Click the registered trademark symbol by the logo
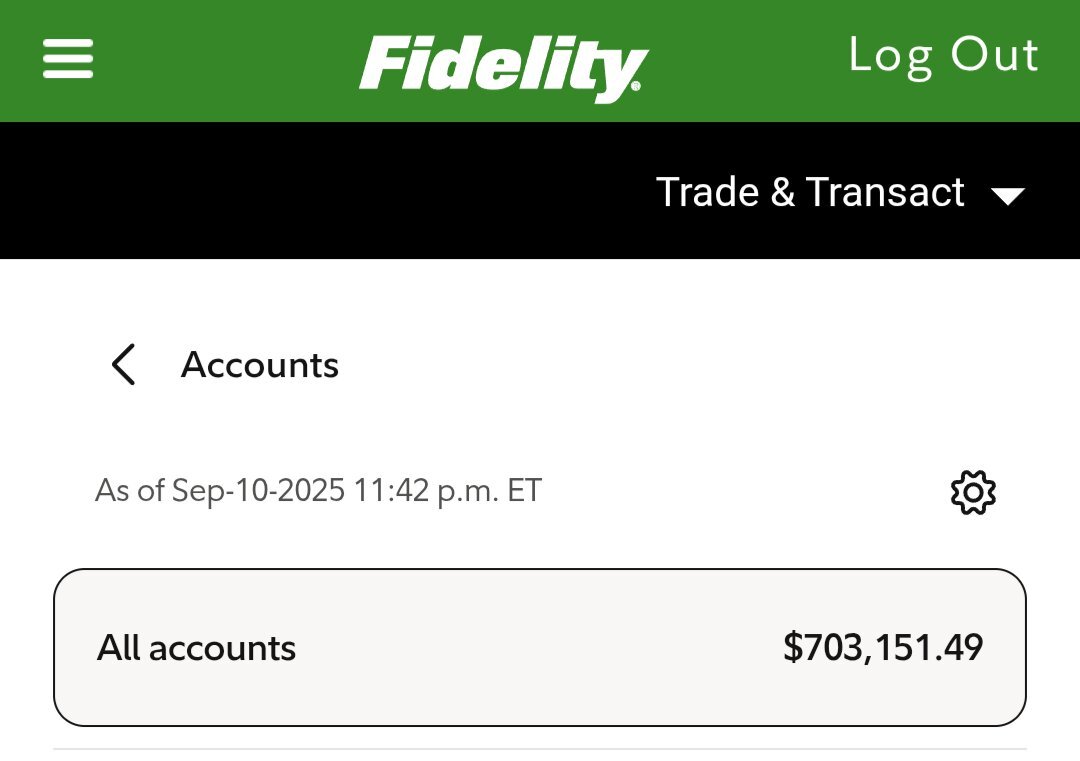Screen dimensions: 1080x761 click(634, 96)
